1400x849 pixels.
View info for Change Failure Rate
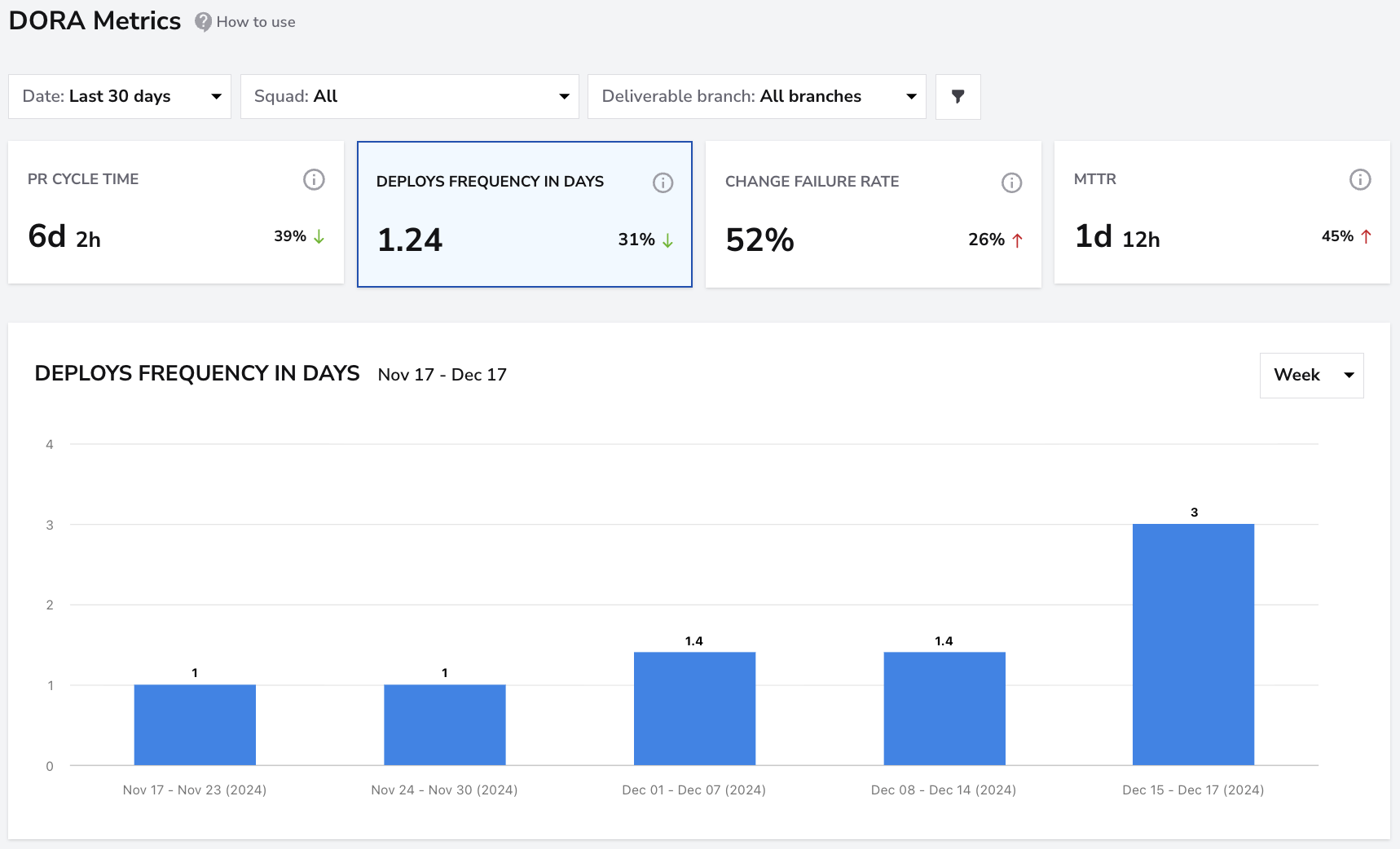coord(1011,183)
